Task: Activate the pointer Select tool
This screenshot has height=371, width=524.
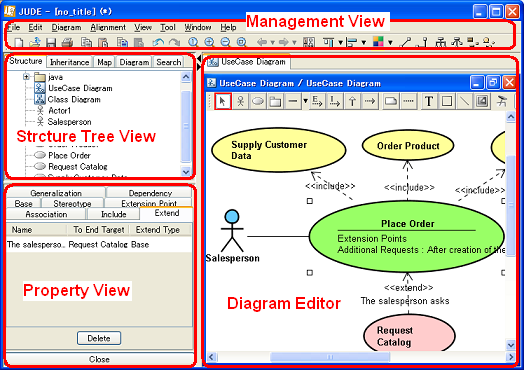Action: [x=223, y=101]
